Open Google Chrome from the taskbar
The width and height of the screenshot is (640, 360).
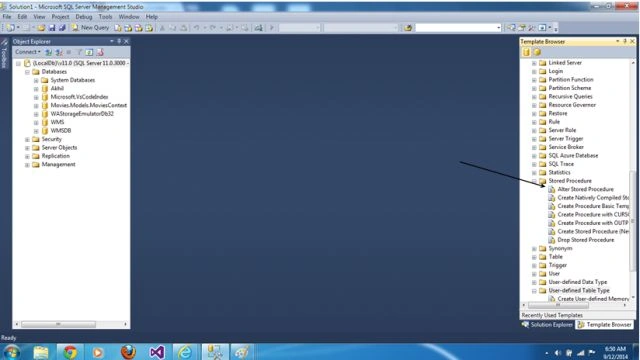pos(70,352)
